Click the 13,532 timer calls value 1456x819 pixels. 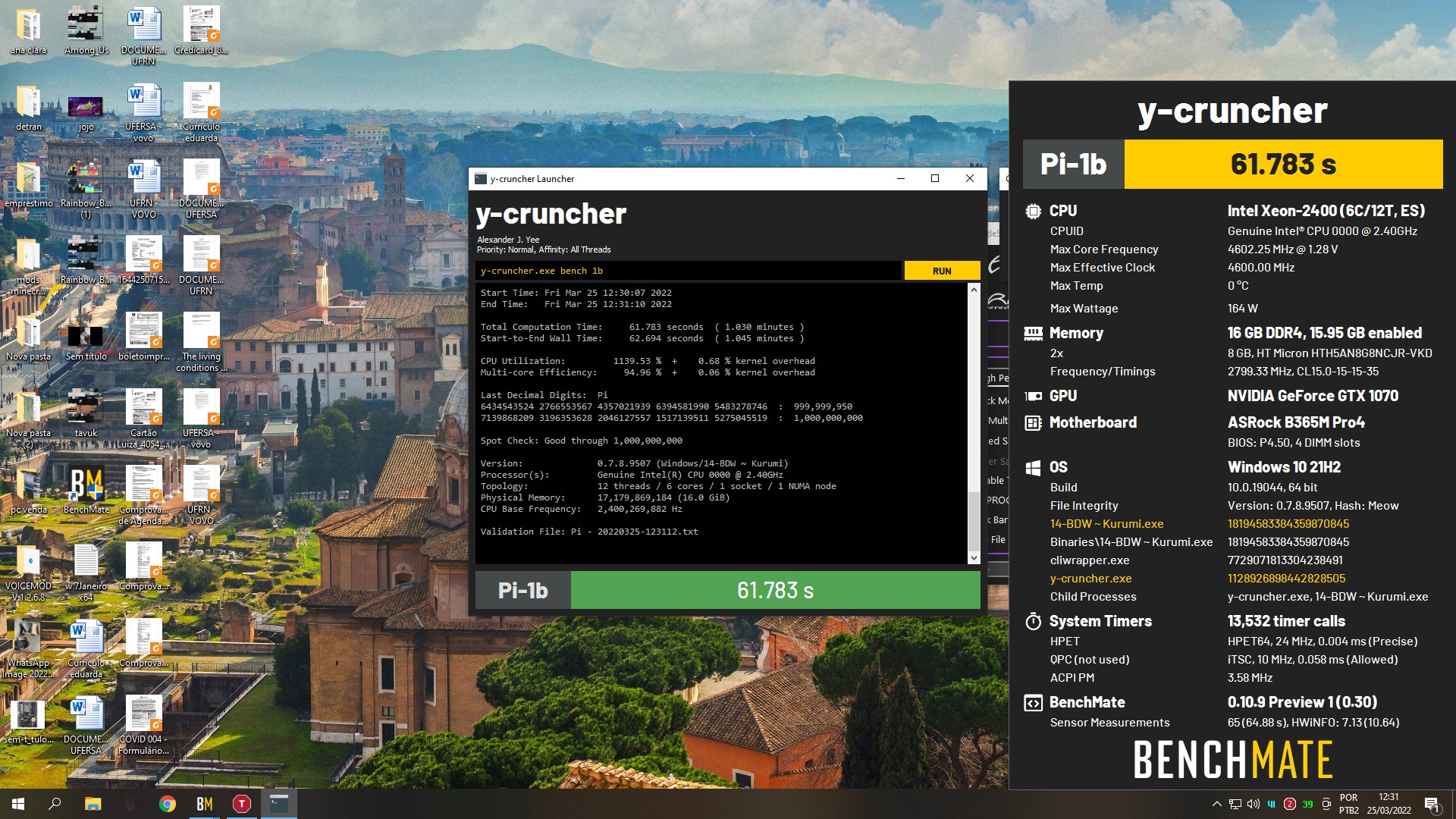point(1286,621)
